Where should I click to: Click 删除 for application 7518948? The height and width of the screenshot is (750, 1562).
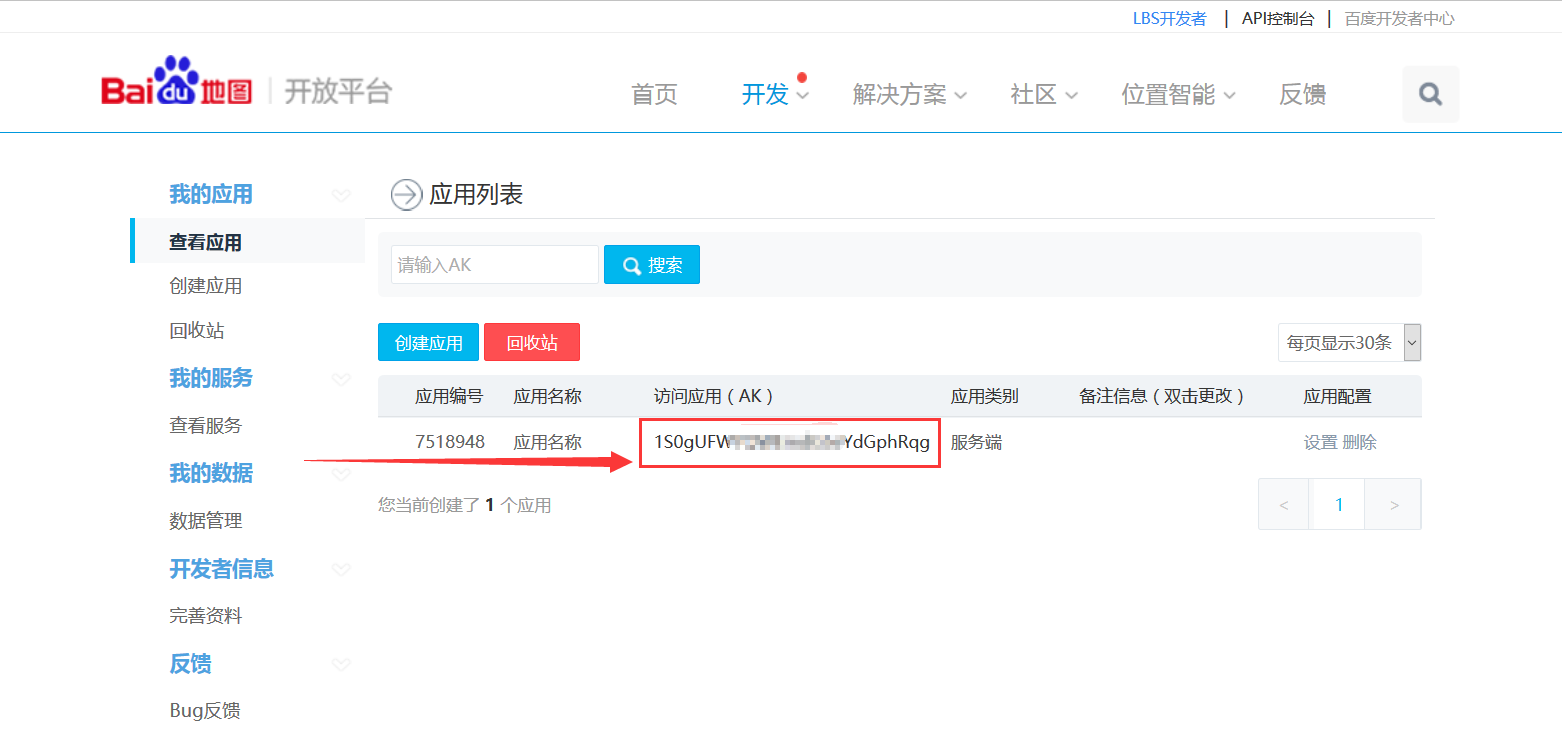[x=1360, y=442]
